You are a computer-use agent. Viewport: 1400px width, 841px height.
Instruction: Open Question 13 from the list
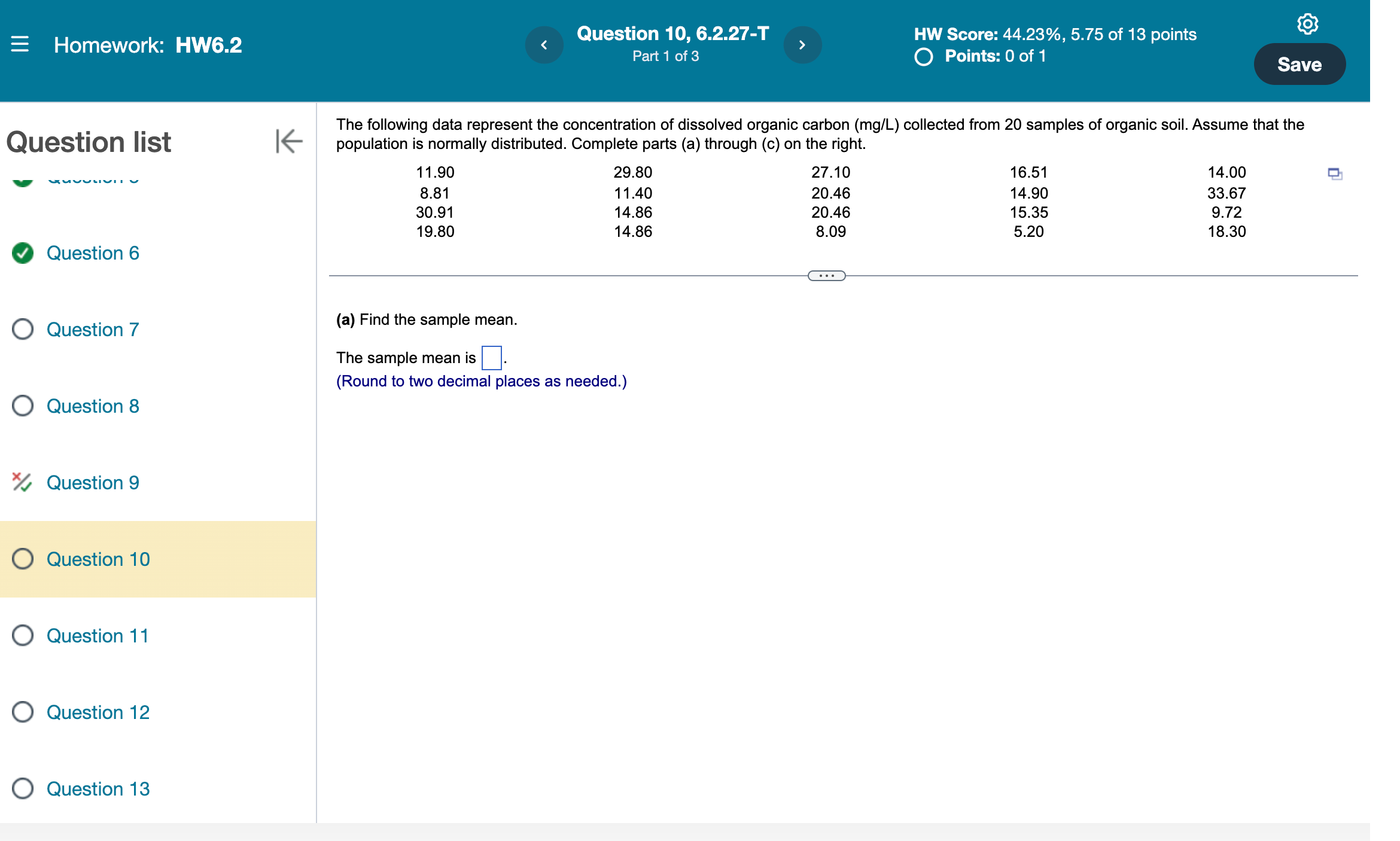[x=98, y=788]
